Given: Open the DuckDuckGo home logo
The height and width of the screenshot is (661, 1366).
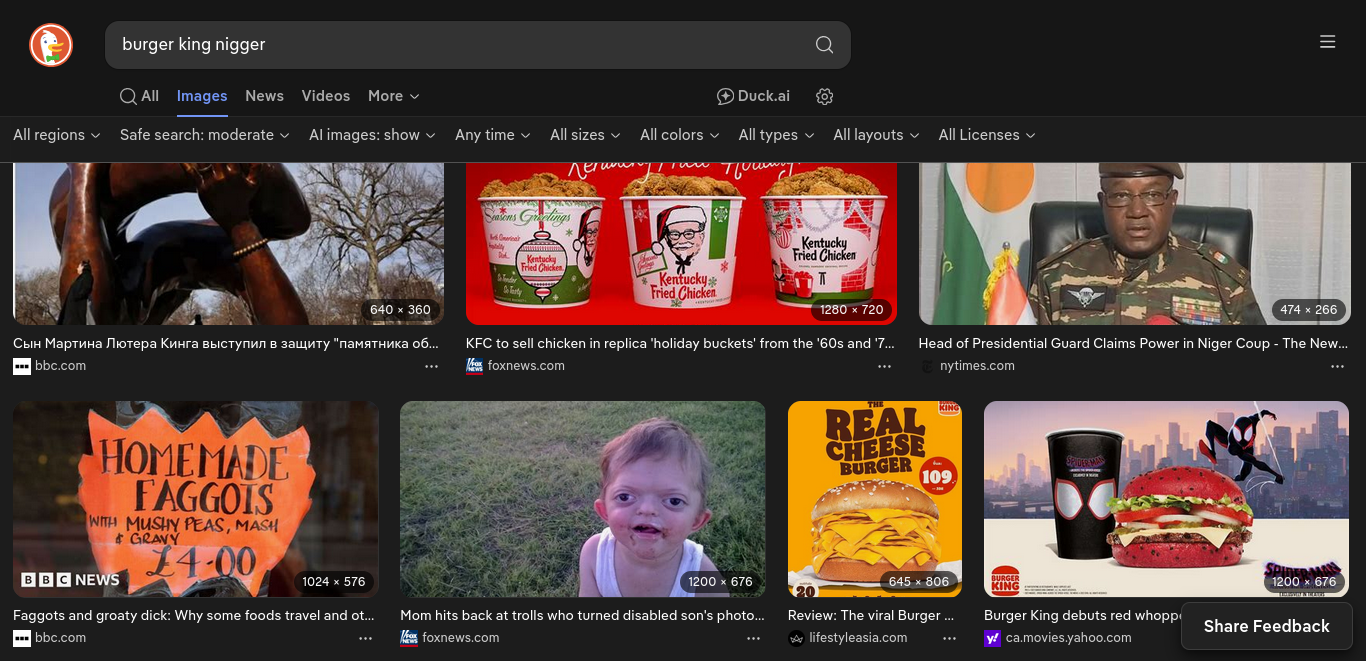Looking at the screenshot, I should point(51,45).
